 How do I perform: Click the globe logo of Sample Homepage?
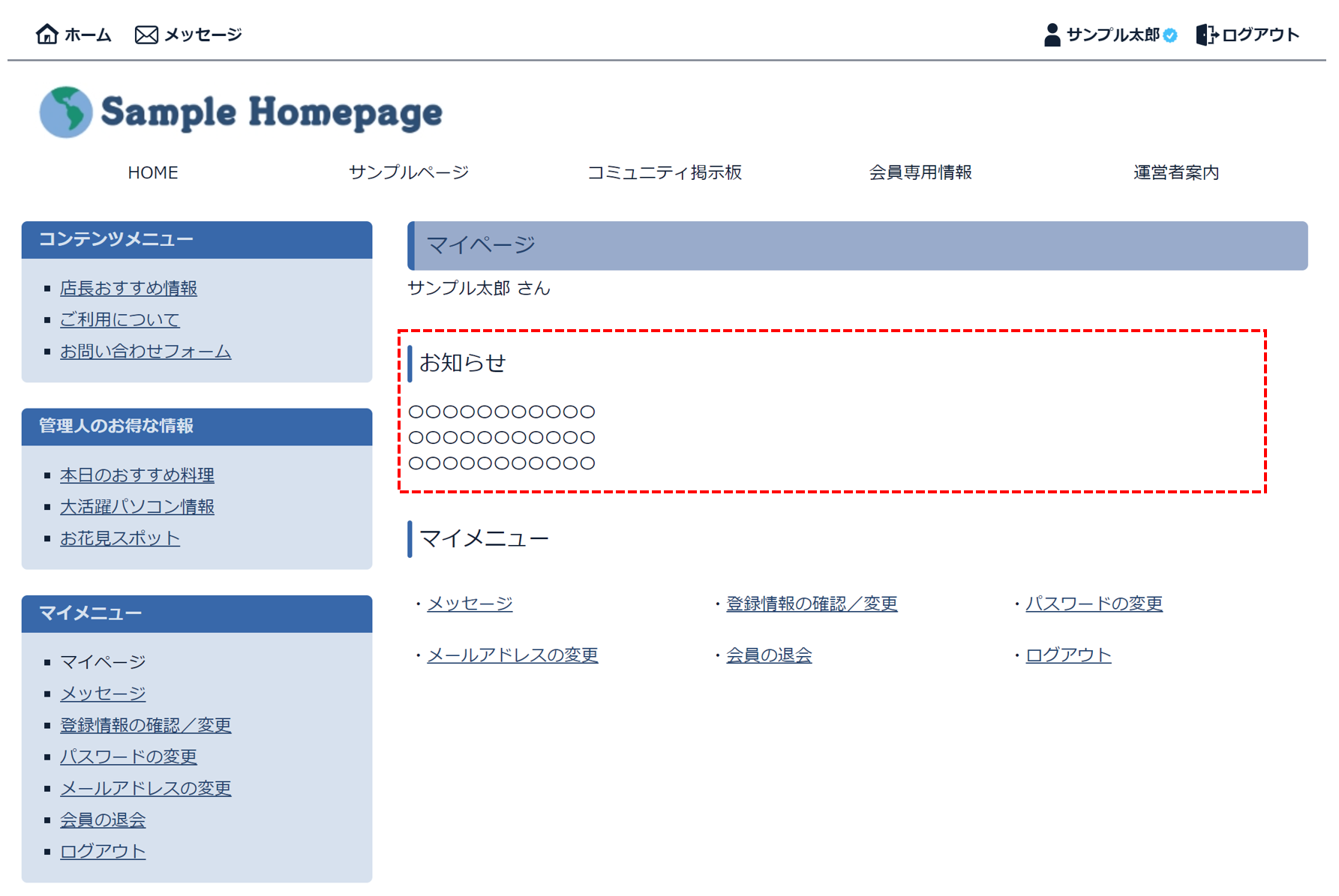click(x=65, y=111)
